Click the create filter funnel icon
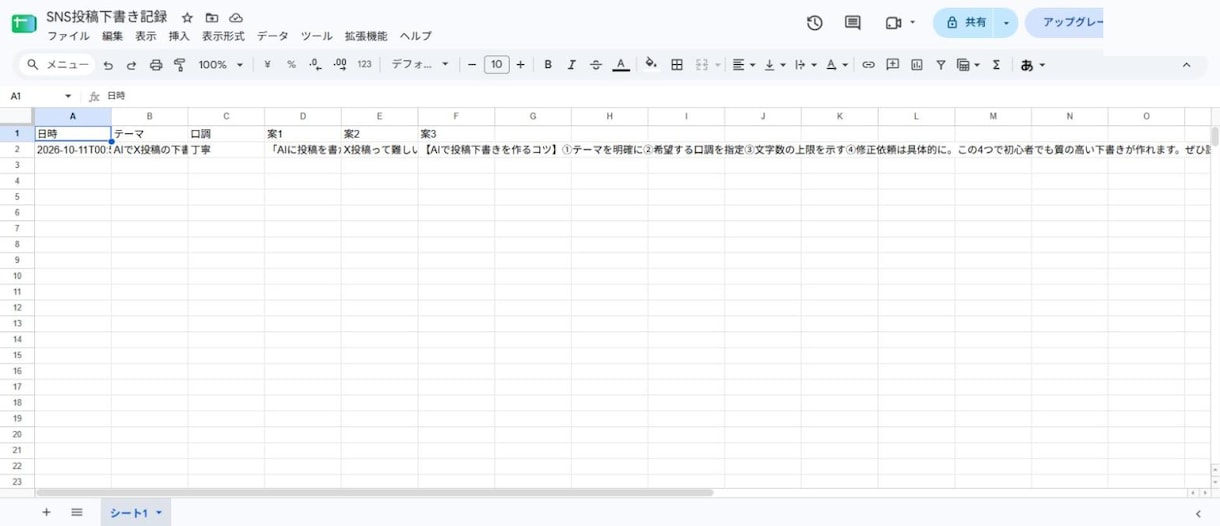The image size is (1220, 526). (x=941, y=65)
